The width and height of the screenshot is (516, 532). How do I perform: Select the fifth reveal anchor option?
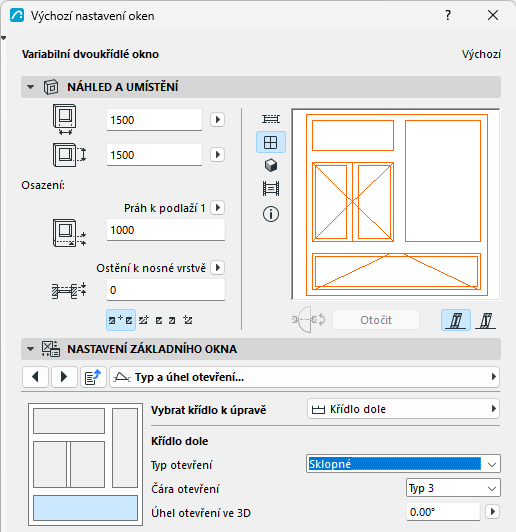(188, 320)
